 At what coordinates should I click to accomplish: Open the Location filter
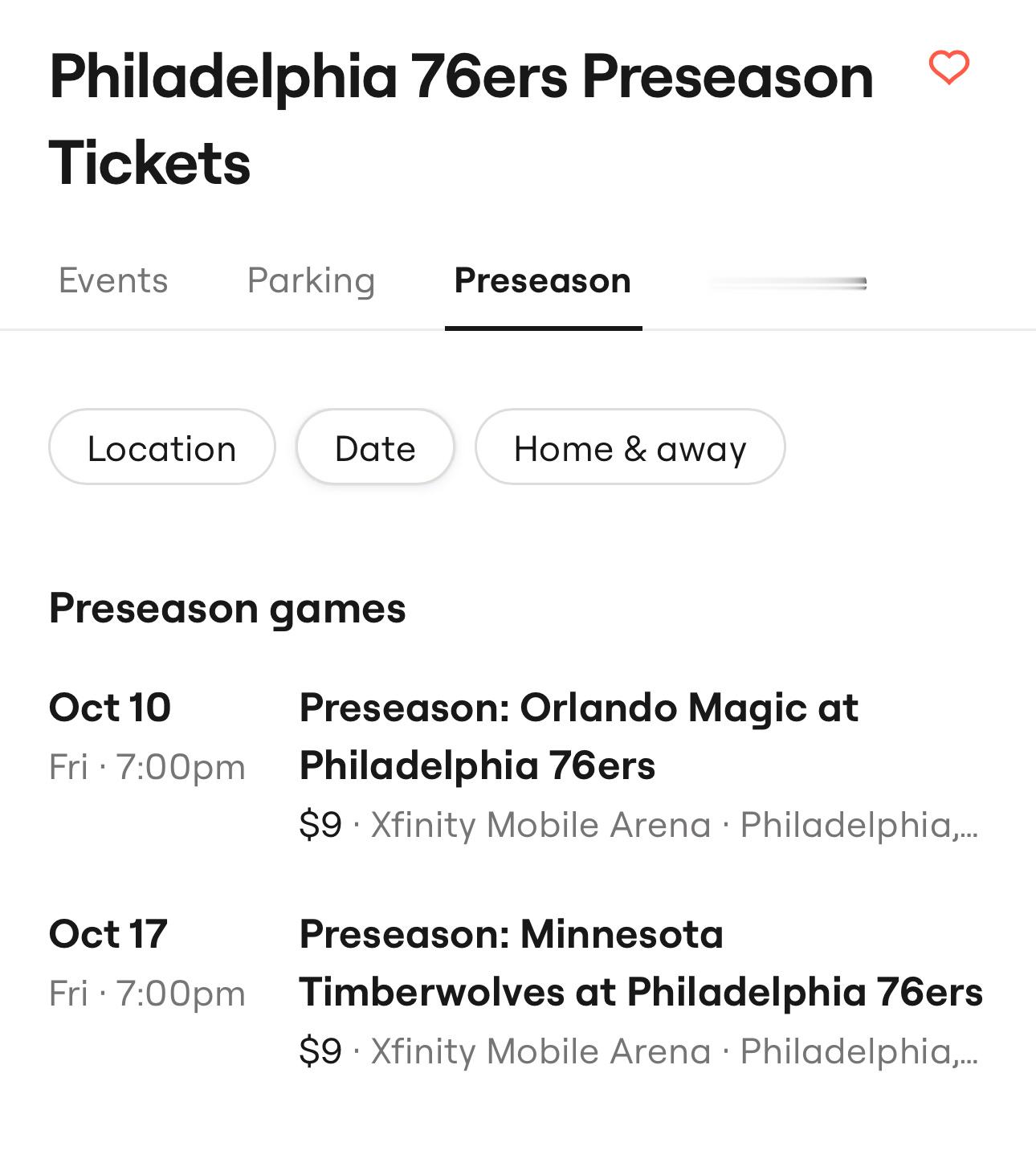tap(162, 447)
